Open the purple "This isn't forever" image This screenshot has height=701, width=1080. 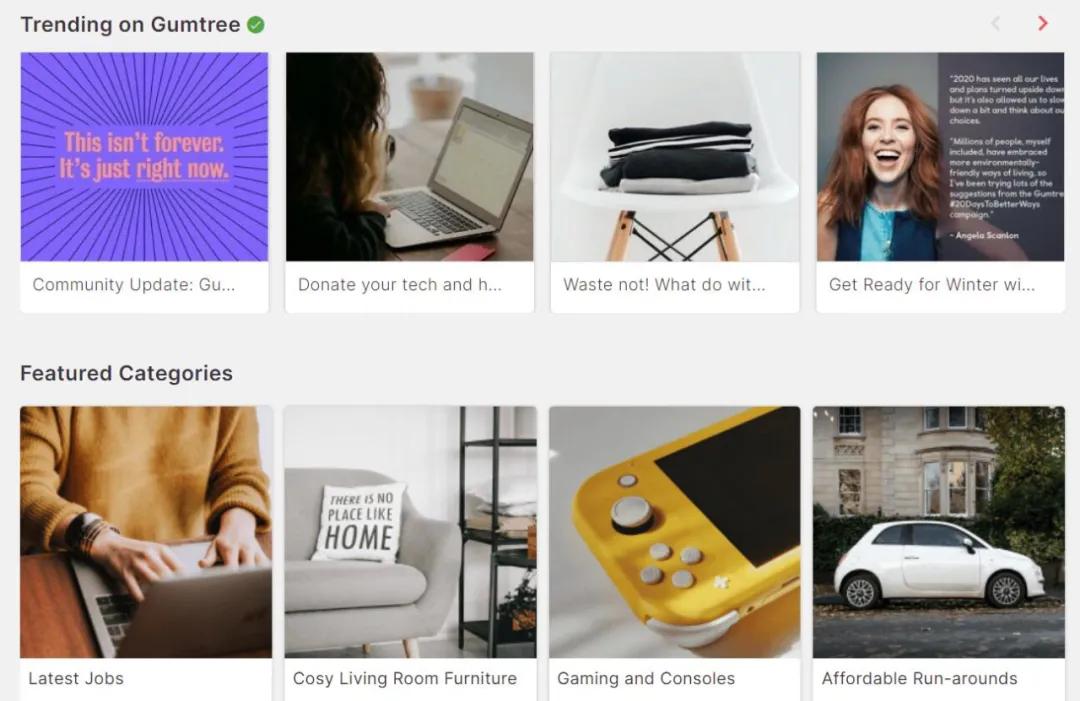tap(145, 157)
